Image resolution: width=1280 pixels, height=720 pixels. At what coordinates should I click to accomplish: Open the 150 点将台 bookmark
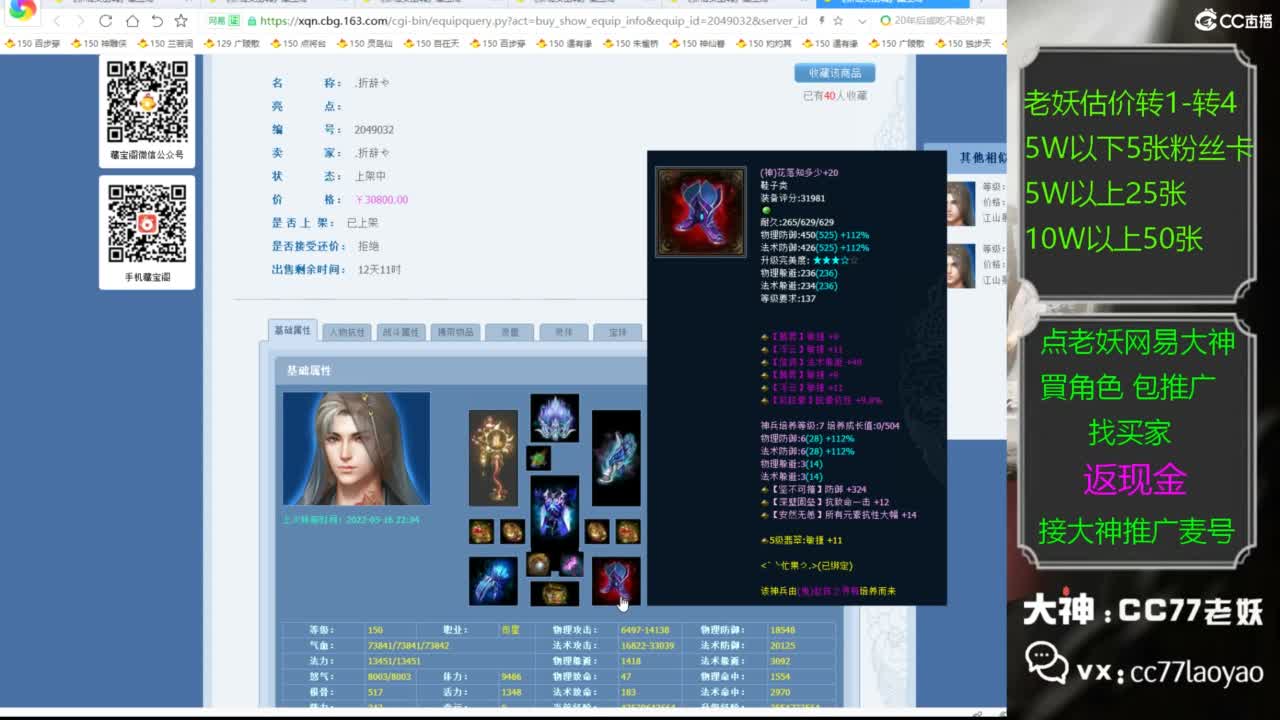coord(298,43)
